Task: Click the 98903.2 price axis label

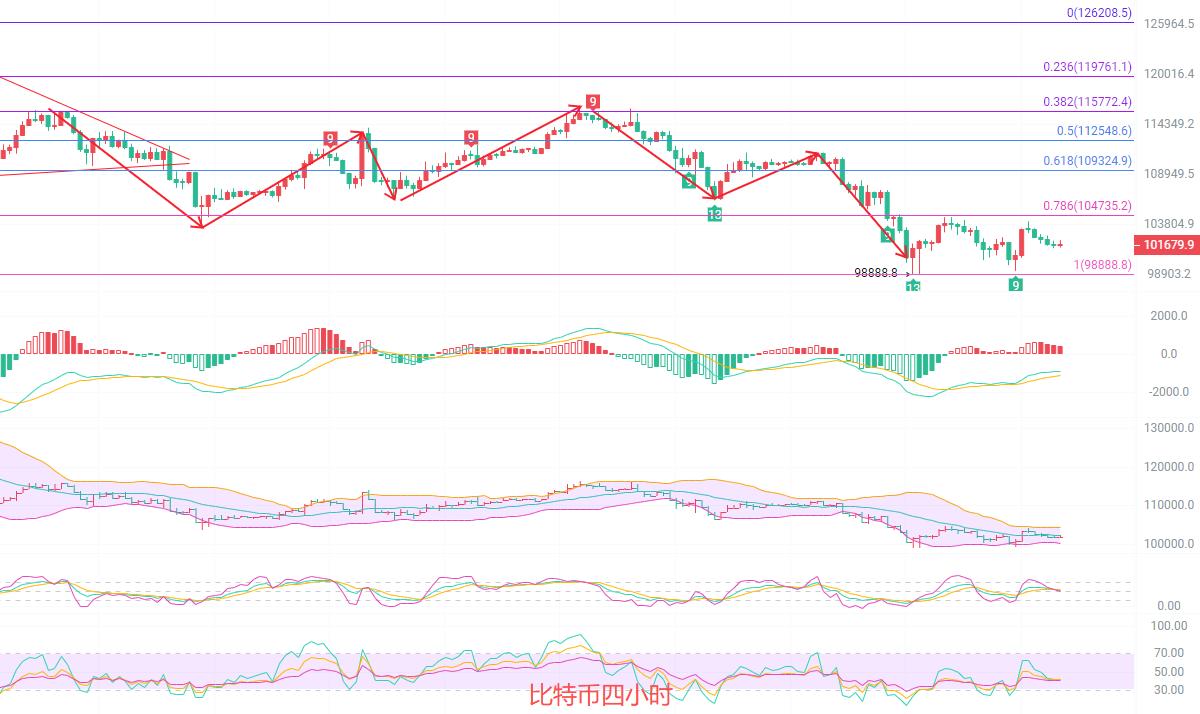Action: pos(1168,274)
